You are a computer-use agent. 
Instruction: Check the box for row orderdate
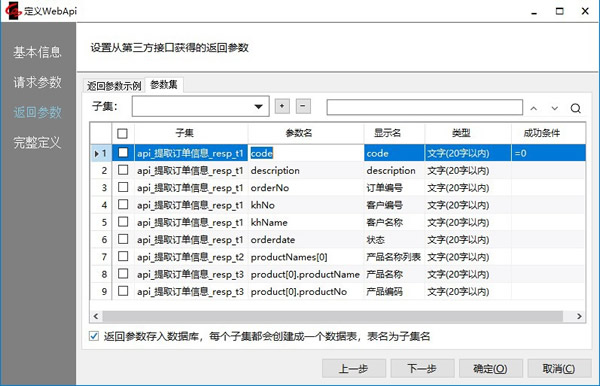[123, 239]
